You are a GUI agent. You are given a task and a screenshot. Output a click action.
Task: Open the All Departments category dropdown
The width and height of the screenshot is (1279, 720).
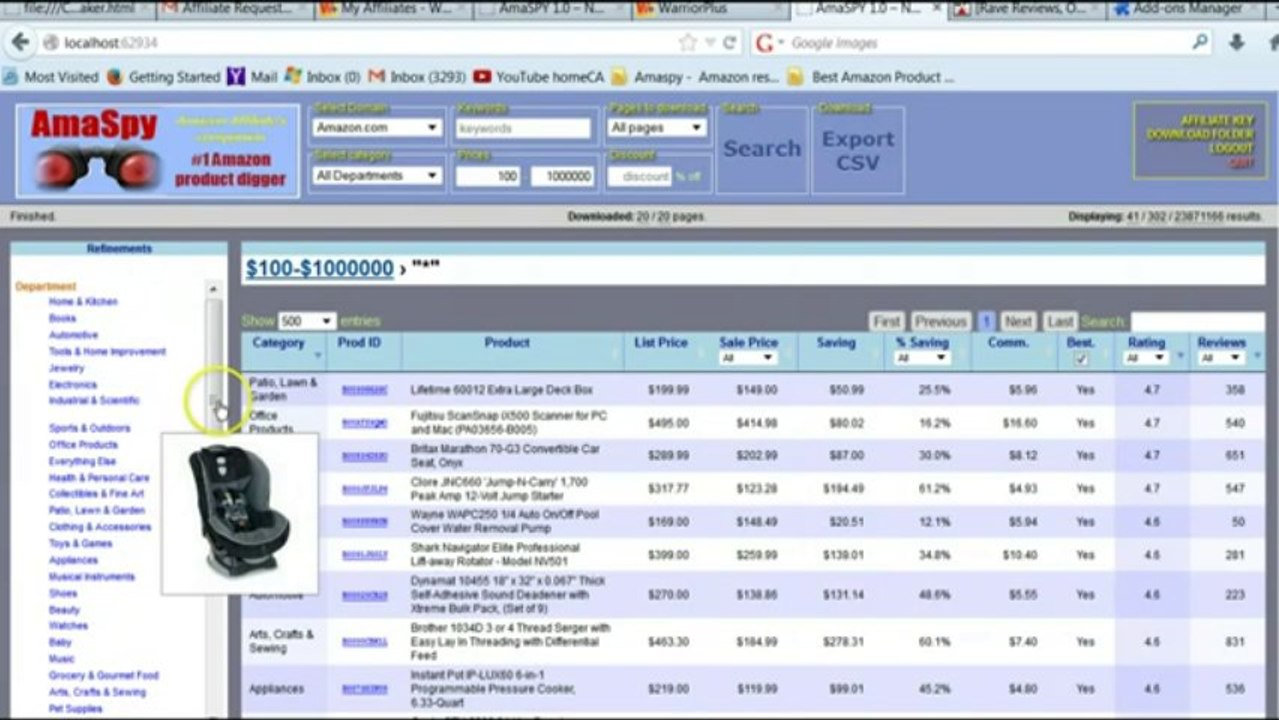click(377, 176)
